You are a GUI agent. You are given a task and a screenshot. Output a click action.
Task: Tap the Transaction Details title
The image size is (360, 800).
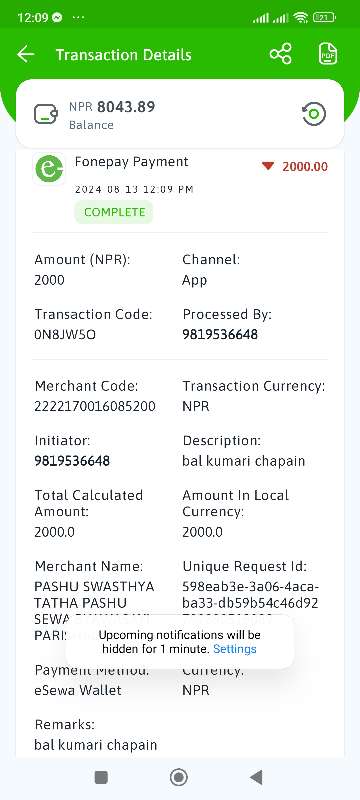click(x=123, y=55)
